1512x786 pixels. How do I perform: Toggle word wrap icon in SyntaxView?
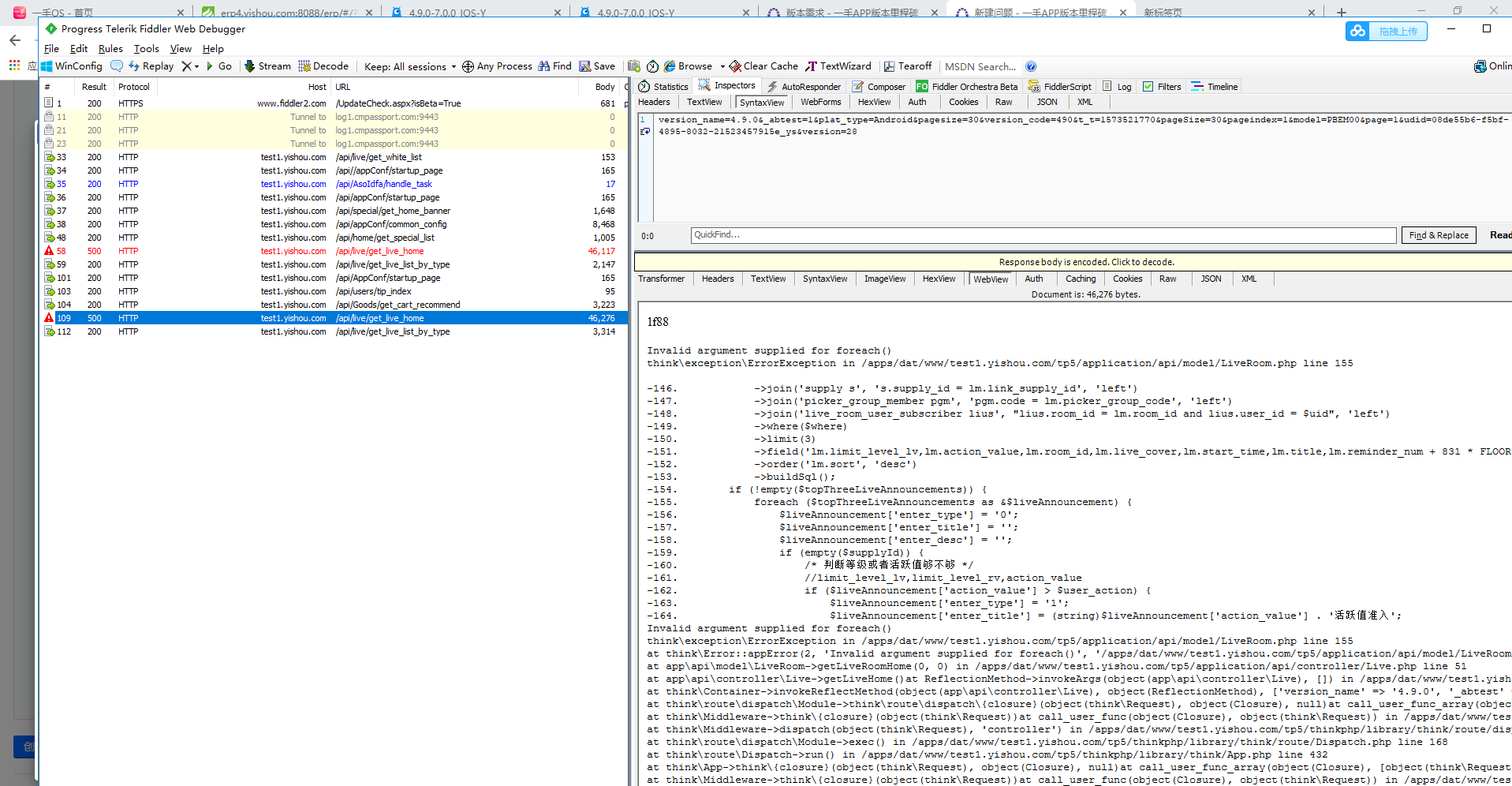click(x=644, y=132)
